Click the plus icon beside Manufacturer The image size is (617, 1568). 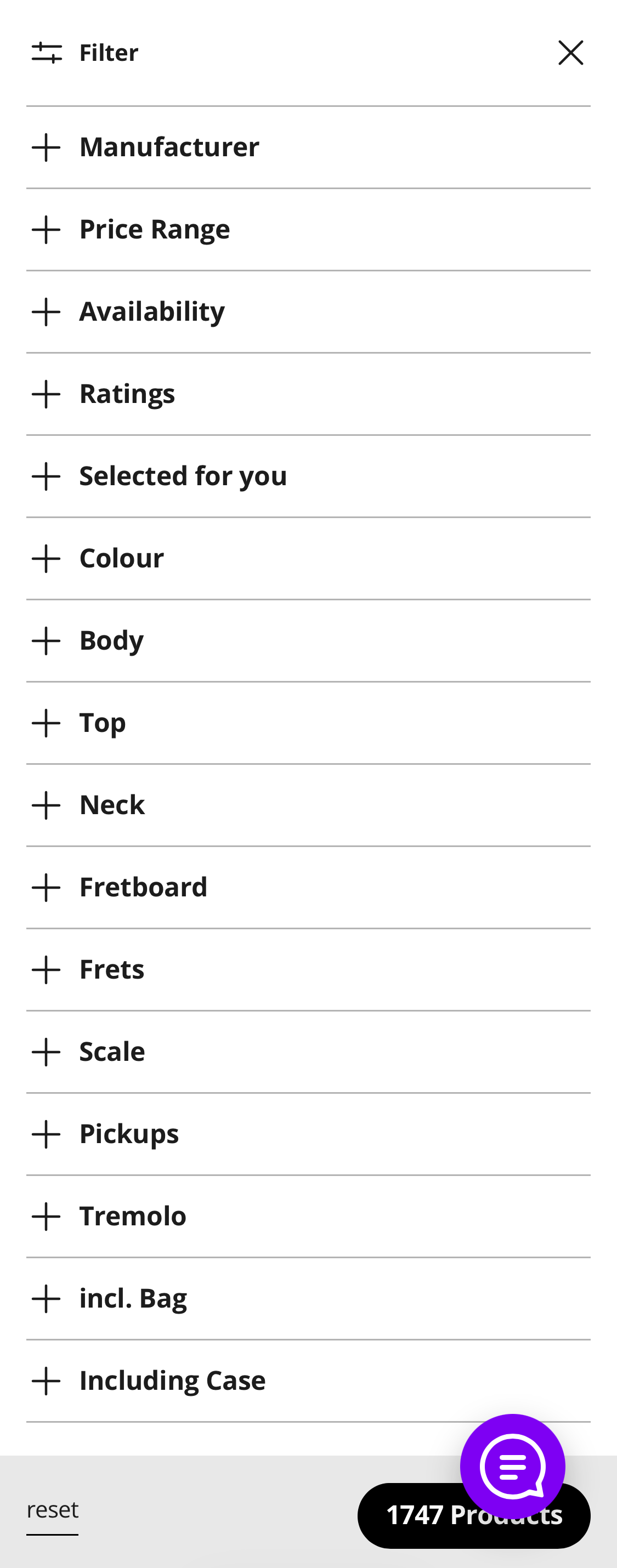click(46, 147)
